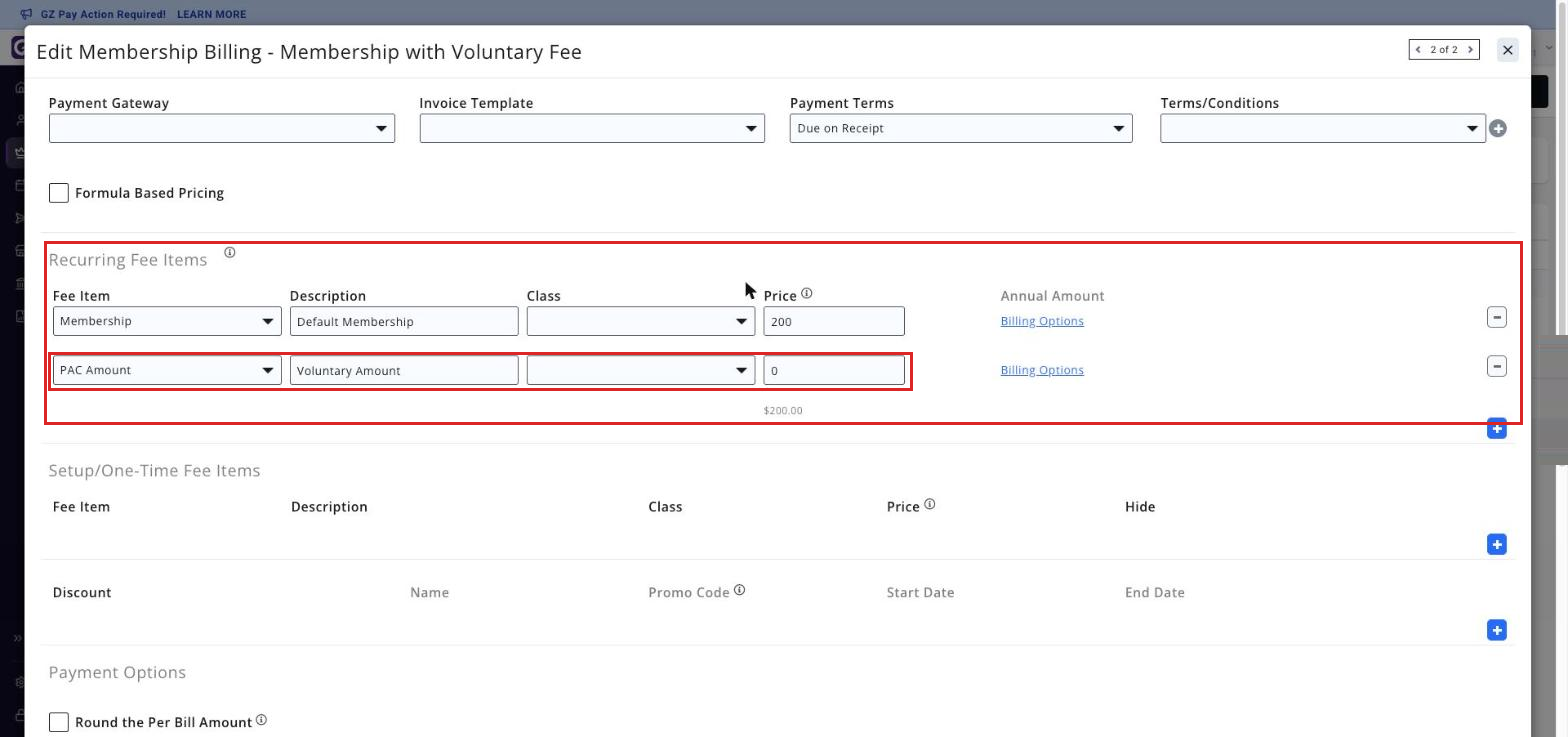Remove the PAC Amount row with minus button
The image size is (1568, 737).
click(x=1497, y=366)
